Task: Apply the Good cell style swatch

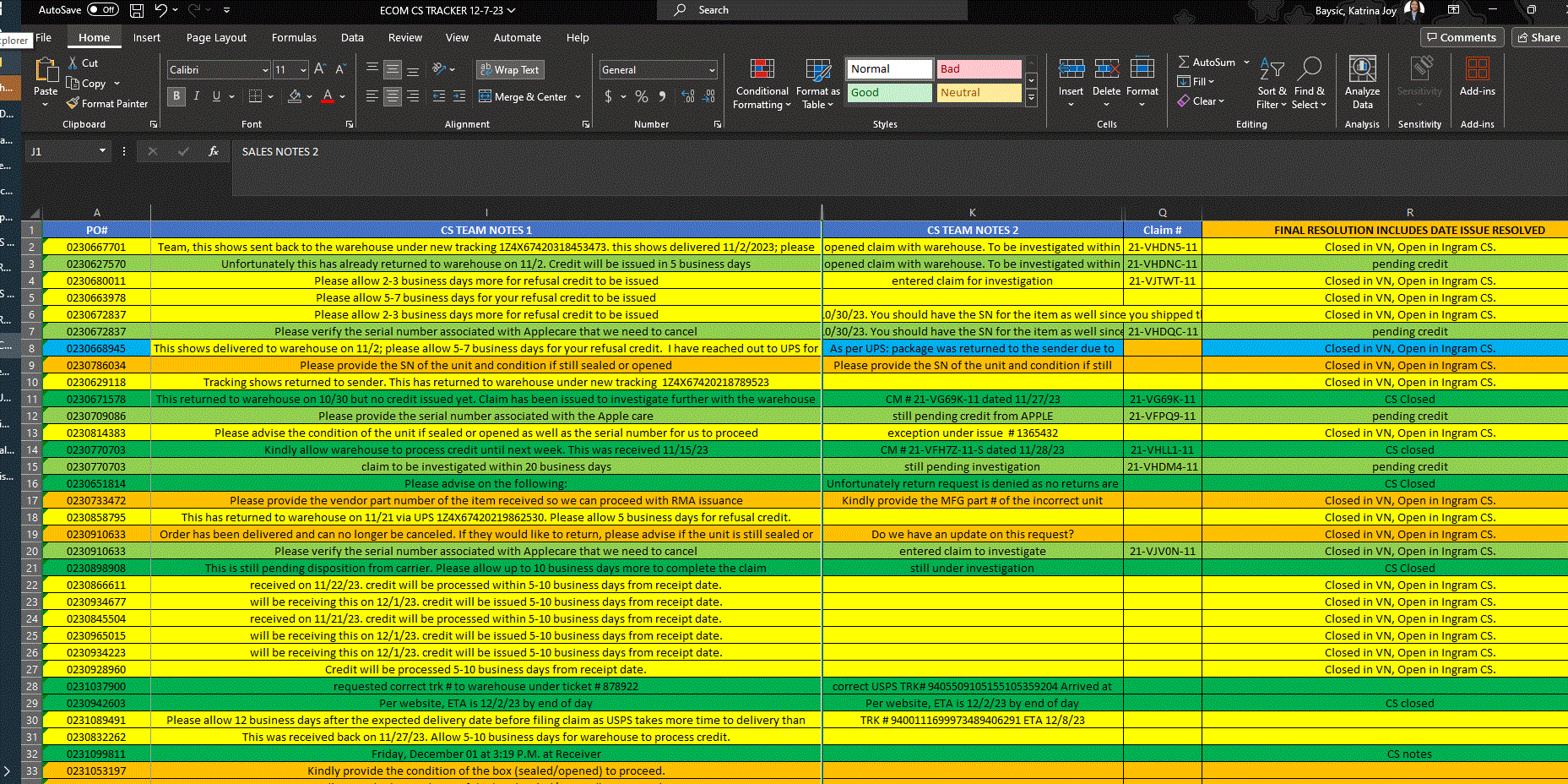Action: coord(888,93)
